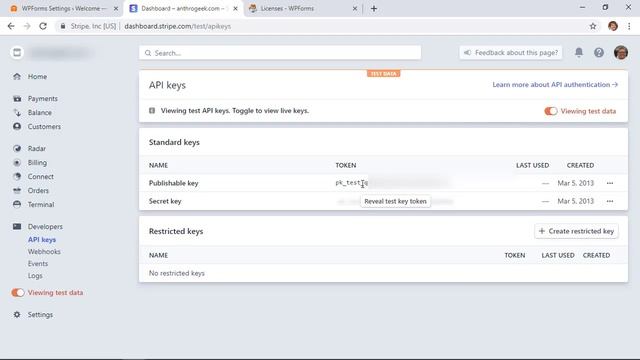This screenshot has width=640, height=360.
Task: Open the Payments section icon
Action: [x=17, y=98]
